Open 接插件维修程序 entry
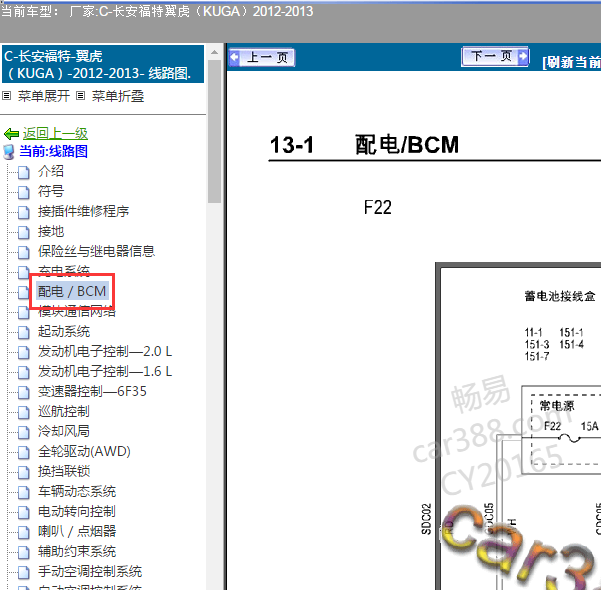The width and height of the screenshot is (601, 590). click(x=83, y=211)
